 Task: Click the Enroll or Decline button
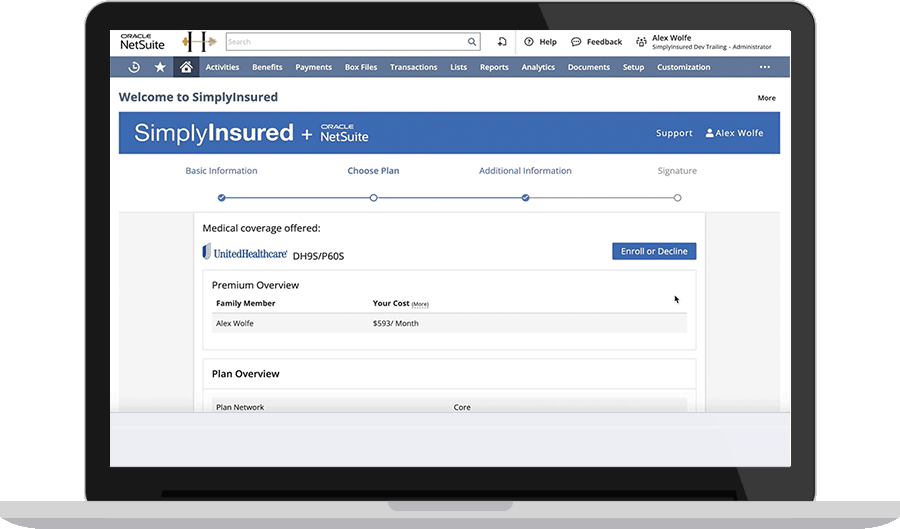click(x=654, y=251)
